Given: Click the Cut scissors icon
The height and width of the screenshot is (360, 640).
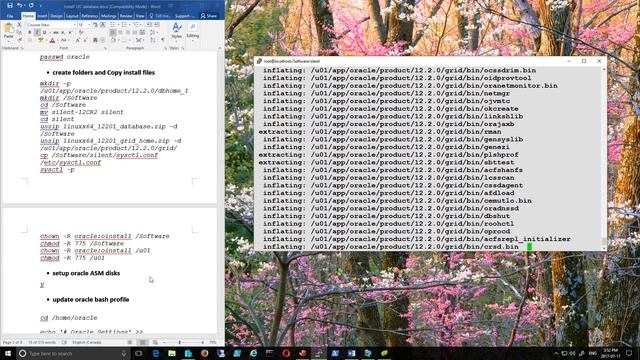Looking at the screenshot, I should pos(19,24).
